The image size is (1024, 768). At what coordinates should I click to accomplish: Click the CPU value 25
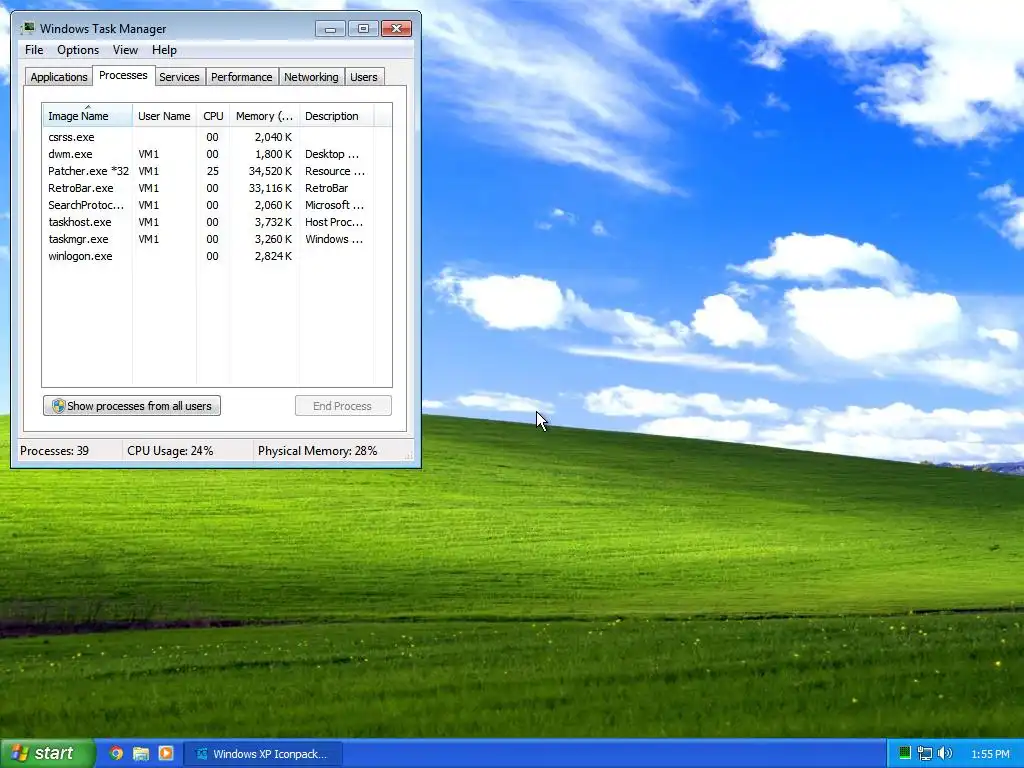[212, 171]
